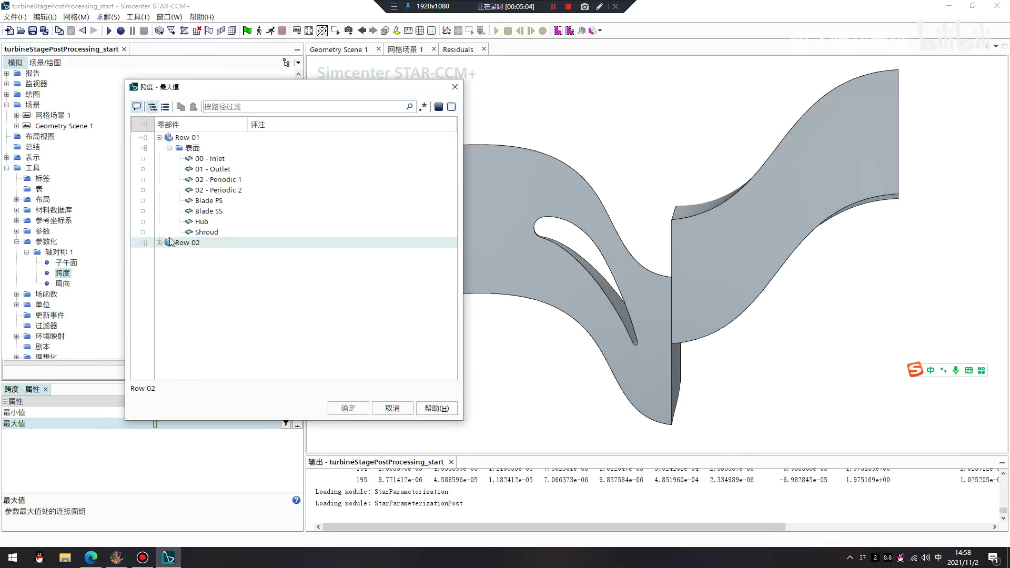
Task: Tick the checkbox for Hub
Action: click(x=143, y=222)
